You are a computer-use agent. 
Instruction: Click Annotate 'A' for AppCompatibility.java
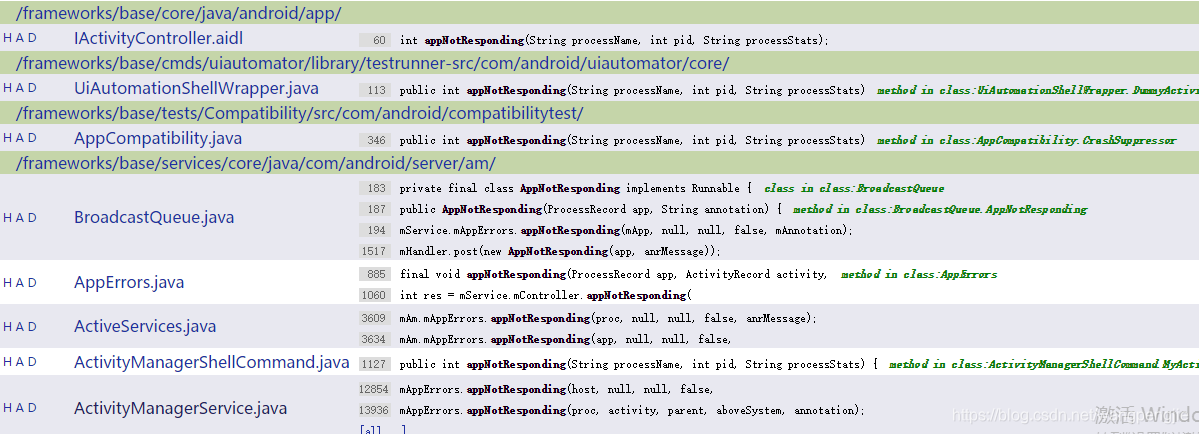pos(20,138)
